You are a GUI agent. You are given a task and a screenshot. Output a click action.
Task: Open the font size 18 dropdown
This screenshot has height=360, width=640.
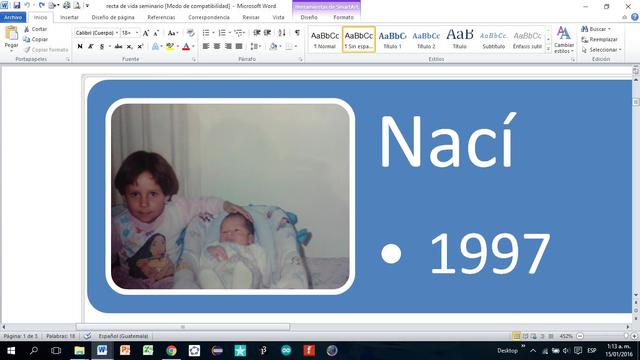point(137,33)
